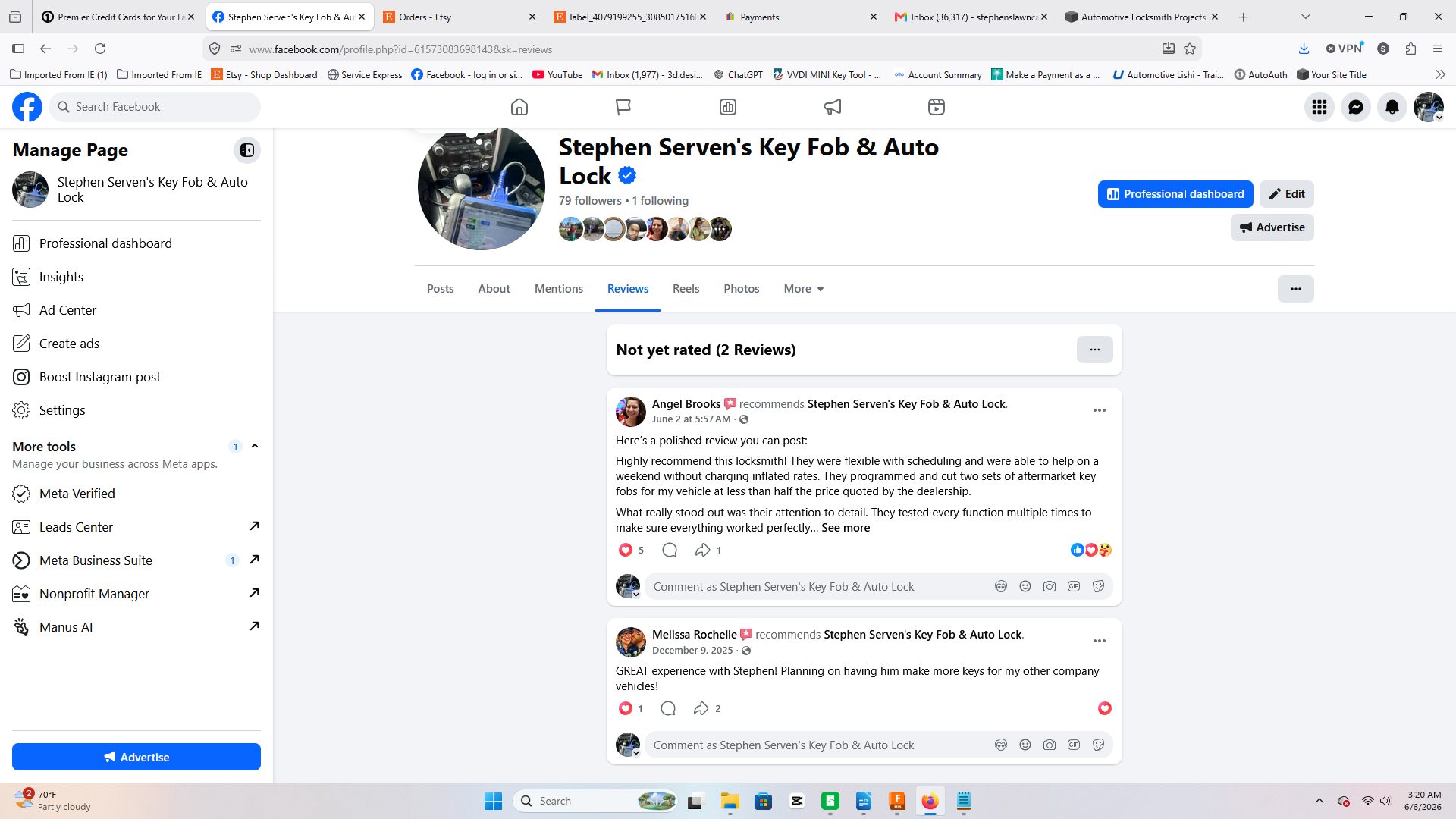Viewport: 1456px width, 819px height.
Task: Comment icon on Melissa Rochelle review
Action: [x=668, y=708]
